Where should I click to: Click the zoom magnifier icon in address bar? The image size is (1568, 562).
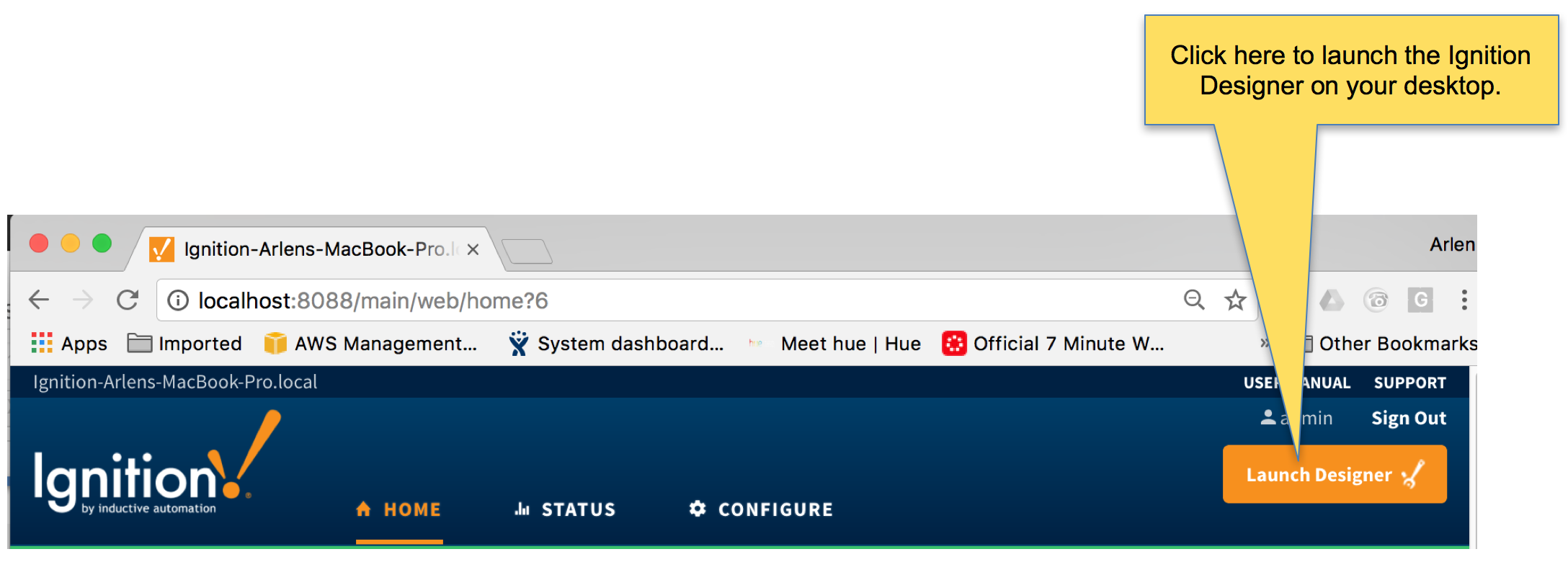click(x=1194, y=299)
